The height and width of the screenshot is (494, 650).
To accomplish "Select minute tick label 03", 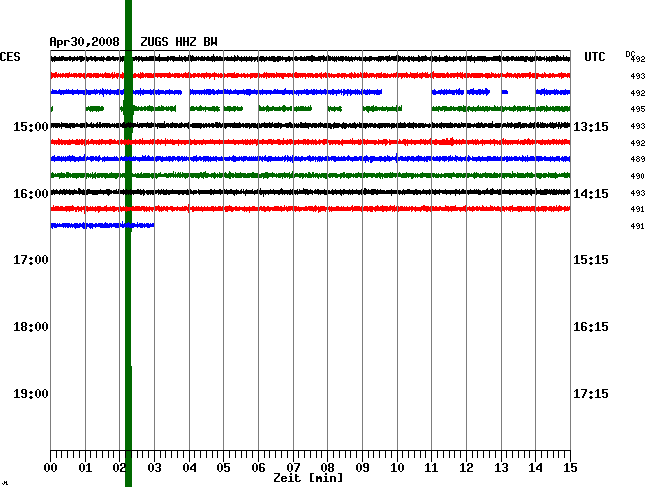I will point(154,468).
